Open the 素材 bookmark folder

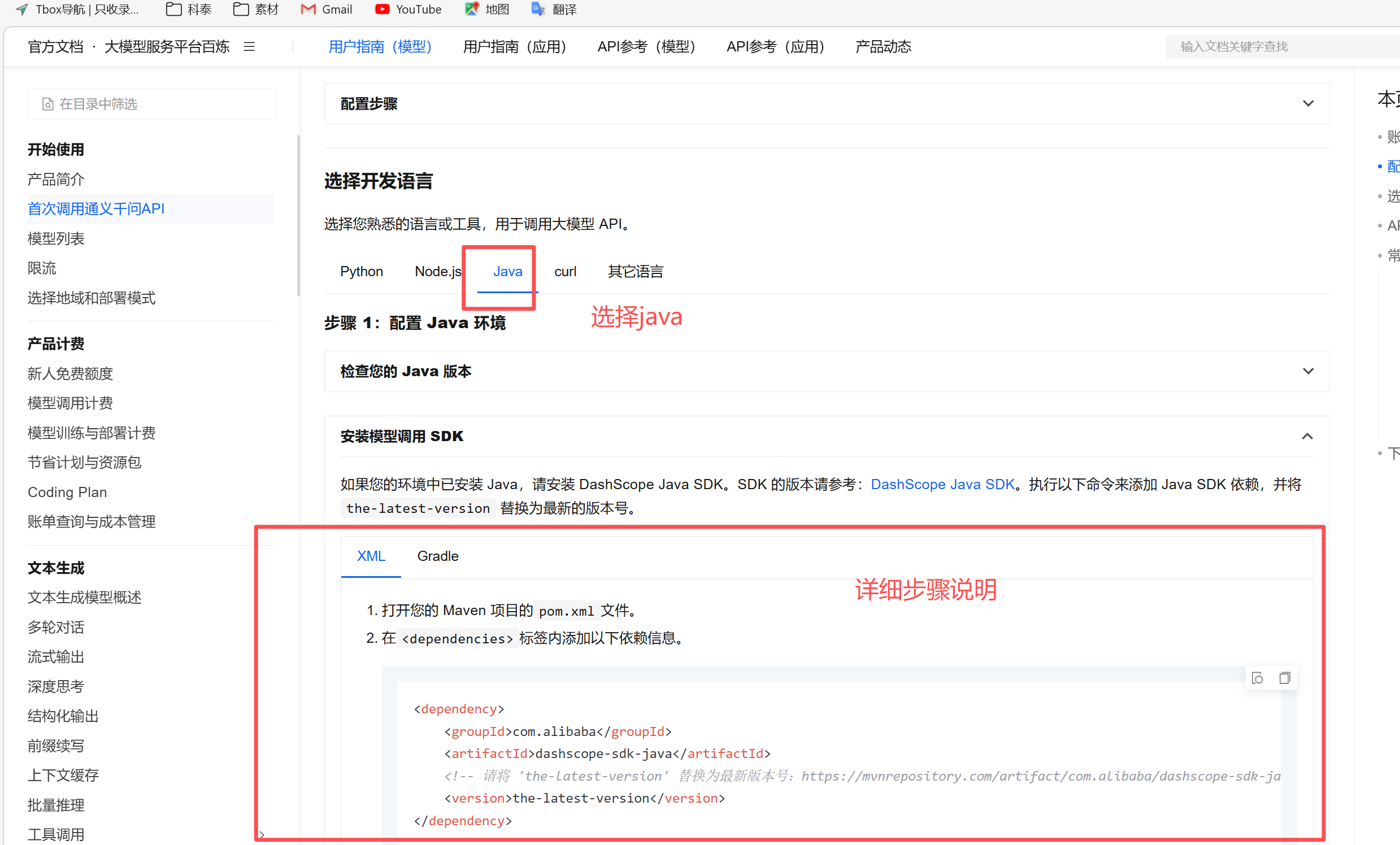pos(256,9)
